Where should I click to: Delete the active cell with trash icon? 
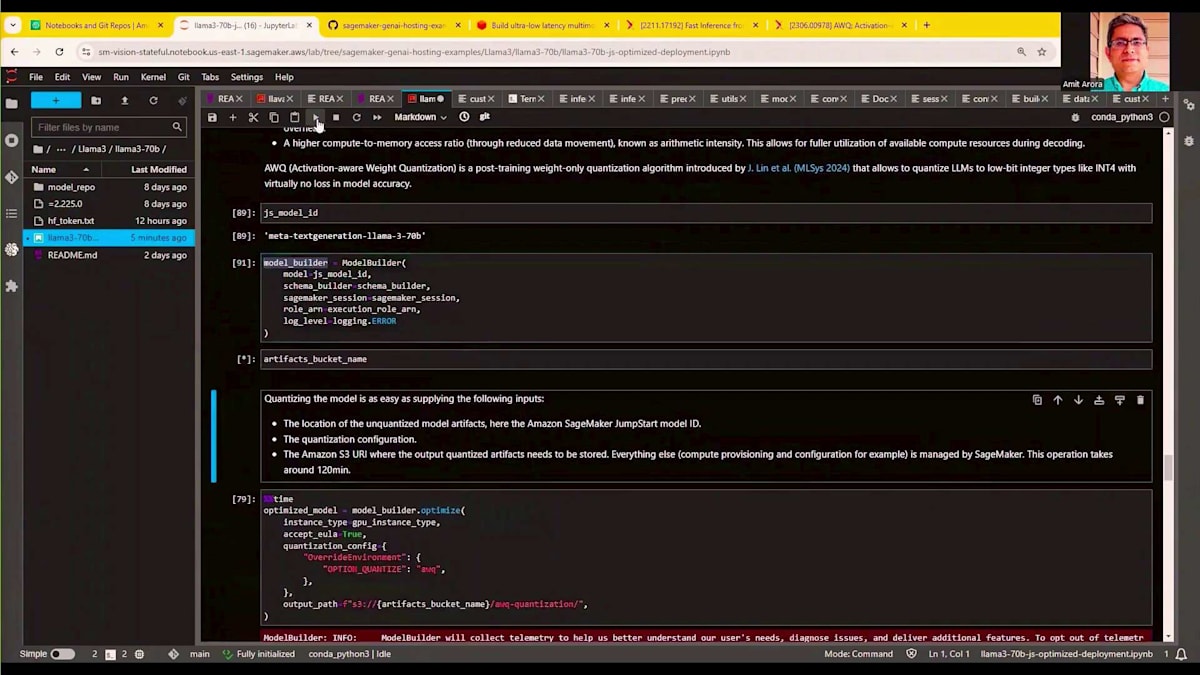(1140, 400)
